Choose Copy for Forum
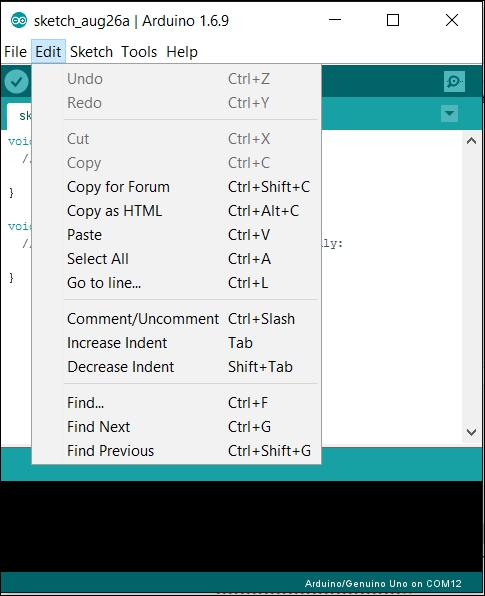Screen dimensions: 485x596 tap(176, 187)
